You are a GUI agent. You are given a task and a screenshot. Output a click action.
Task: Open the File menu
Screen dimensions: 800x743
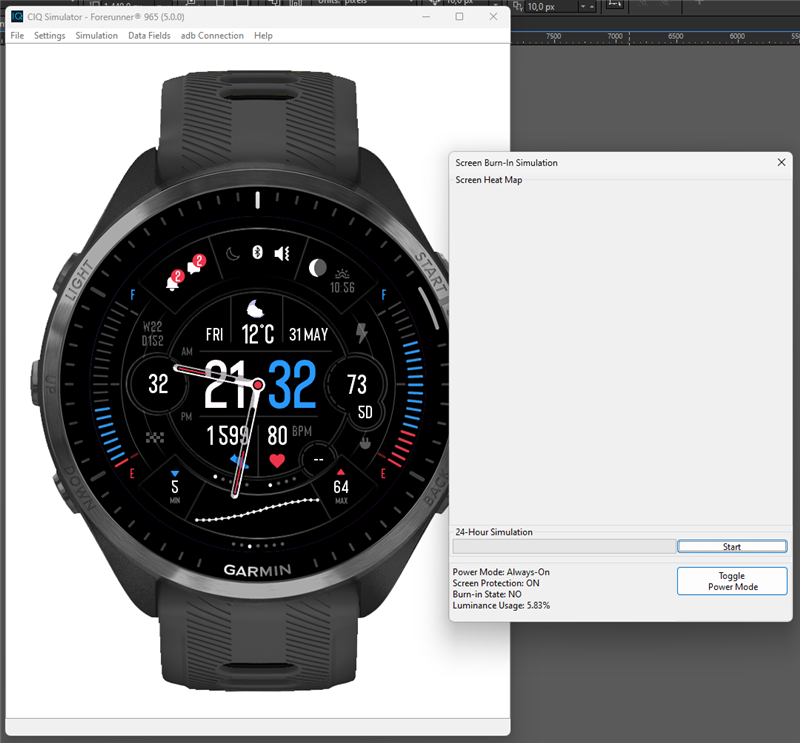[17, 35]
